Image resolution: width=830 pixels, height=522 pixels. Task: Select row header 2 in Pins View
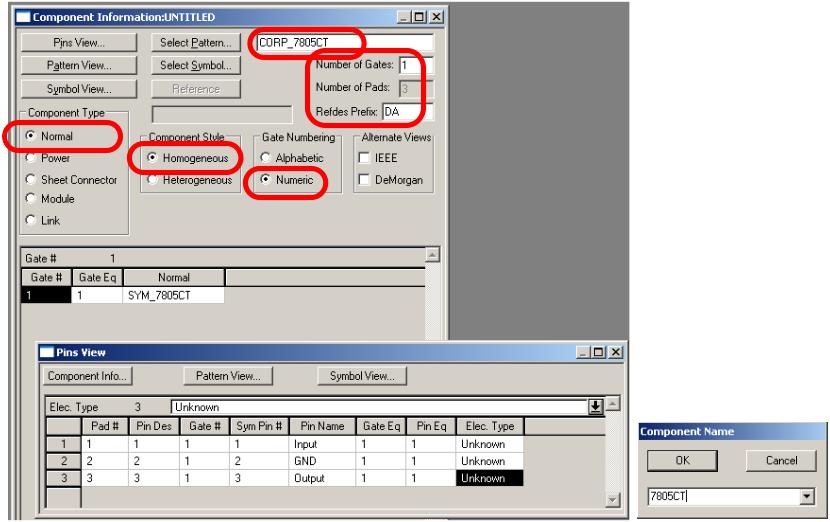[x=64, y=461]
